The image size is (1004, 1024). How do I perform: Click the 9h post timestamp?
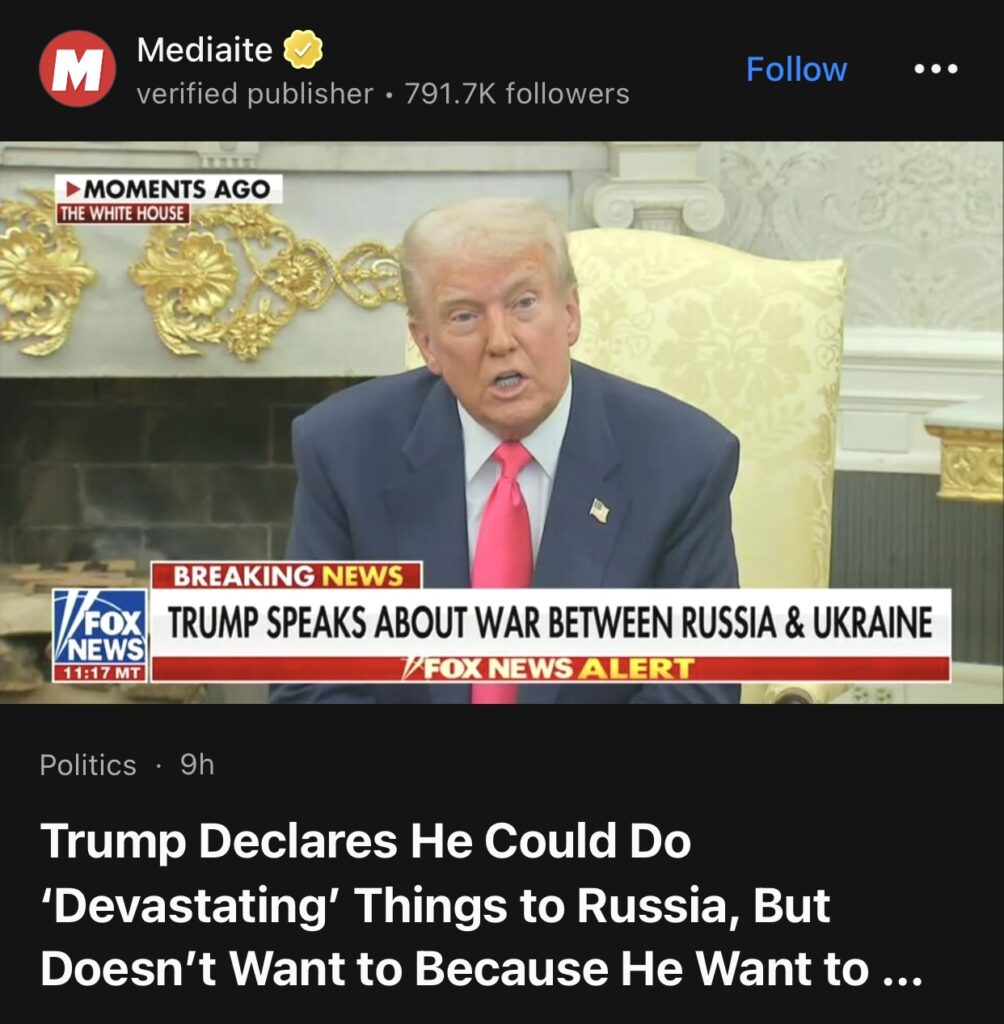197,764
